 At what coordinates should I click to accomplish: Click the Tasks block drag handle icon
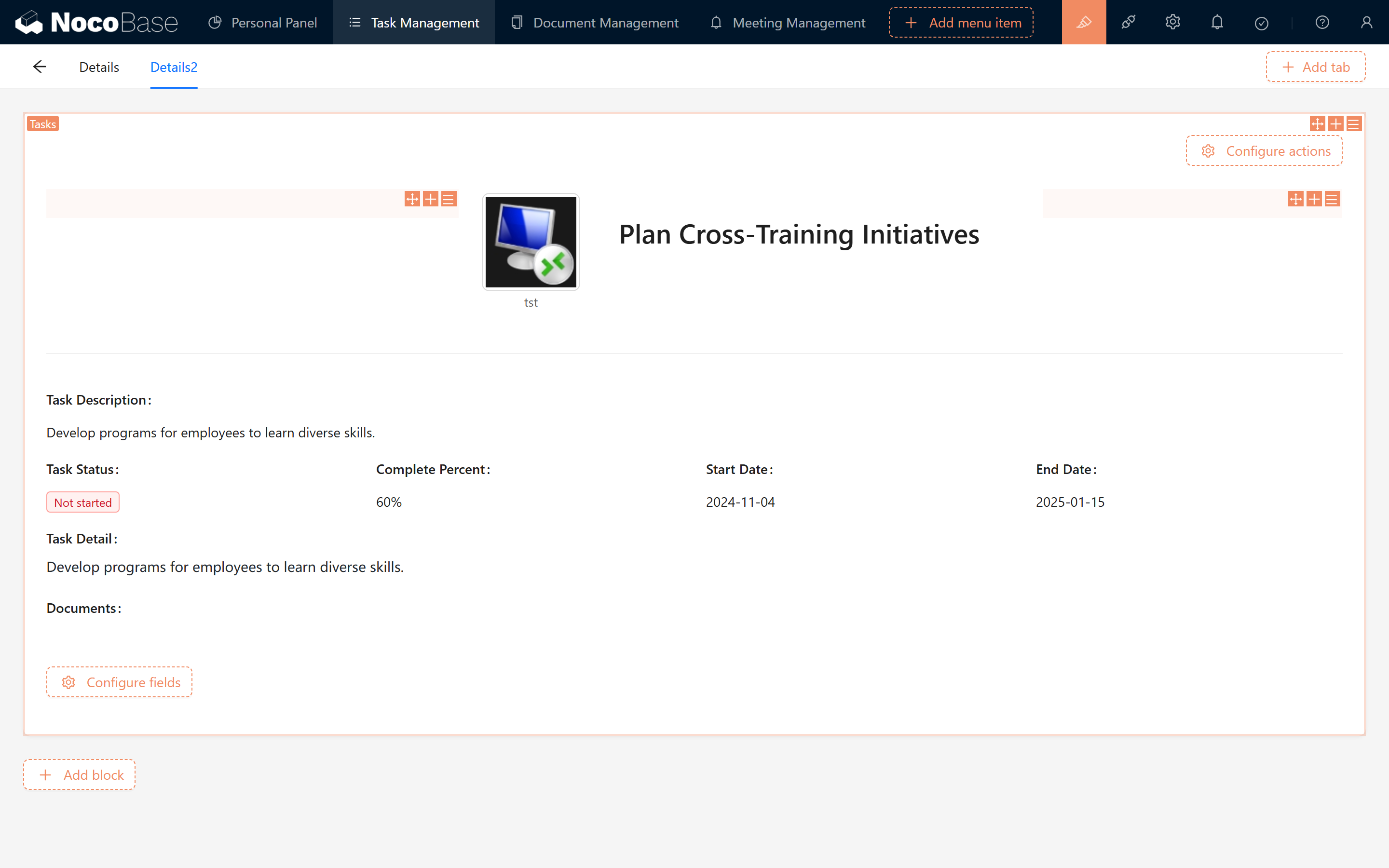point(1317,124)
